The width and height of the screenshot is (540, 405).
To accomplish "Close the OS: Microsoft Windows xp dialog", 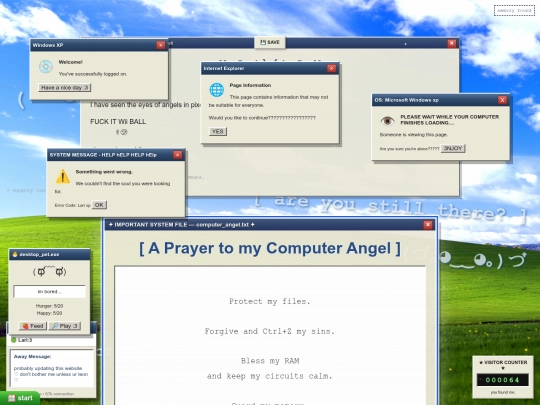I will pyautogui.click(x=502, y=100).
